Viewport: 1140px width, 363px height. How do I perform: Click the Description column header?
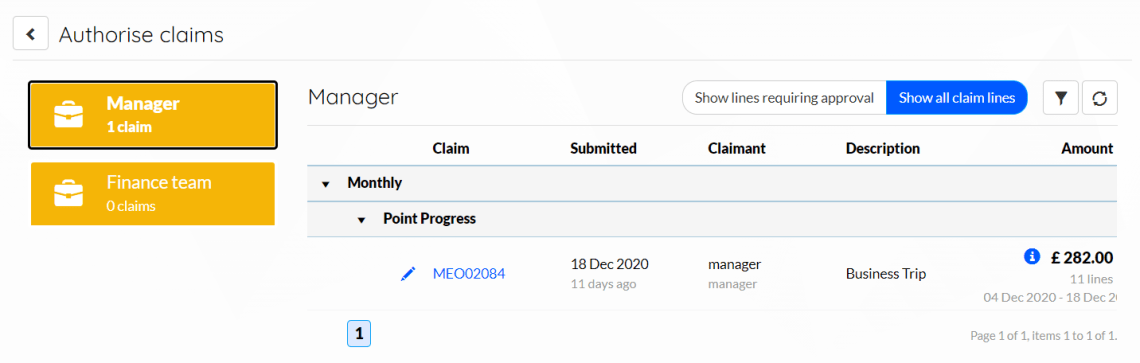click(x=883, y=148)
